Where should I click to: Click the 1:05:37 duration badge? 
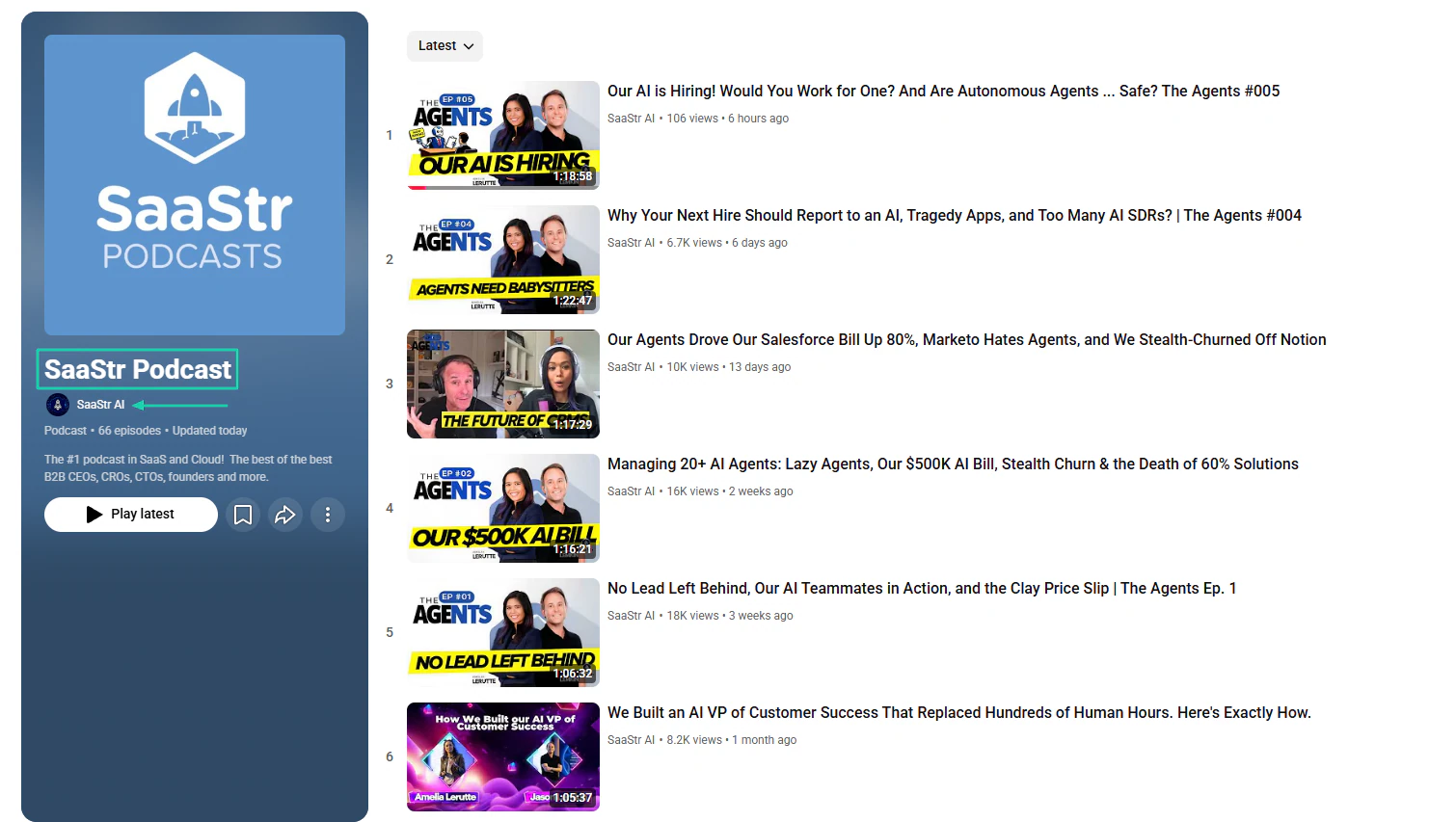[573, 798]
